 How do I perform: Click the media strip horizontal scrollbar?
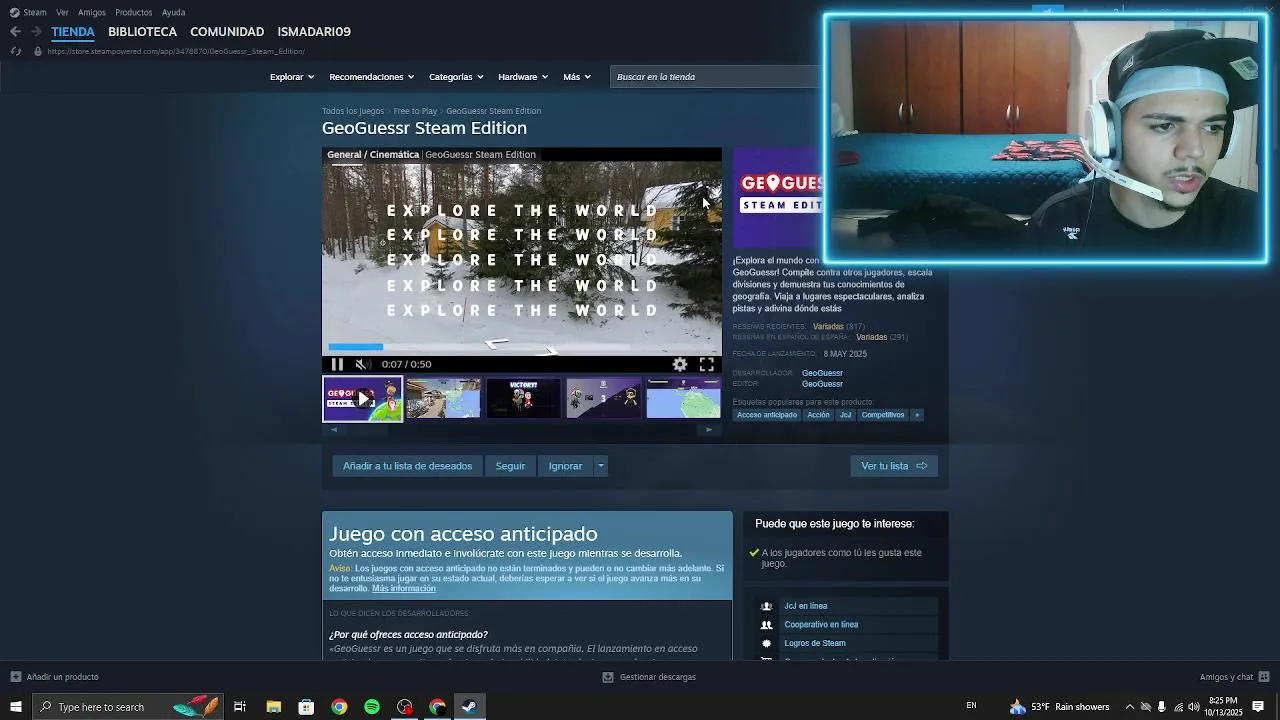click(521, 430)
